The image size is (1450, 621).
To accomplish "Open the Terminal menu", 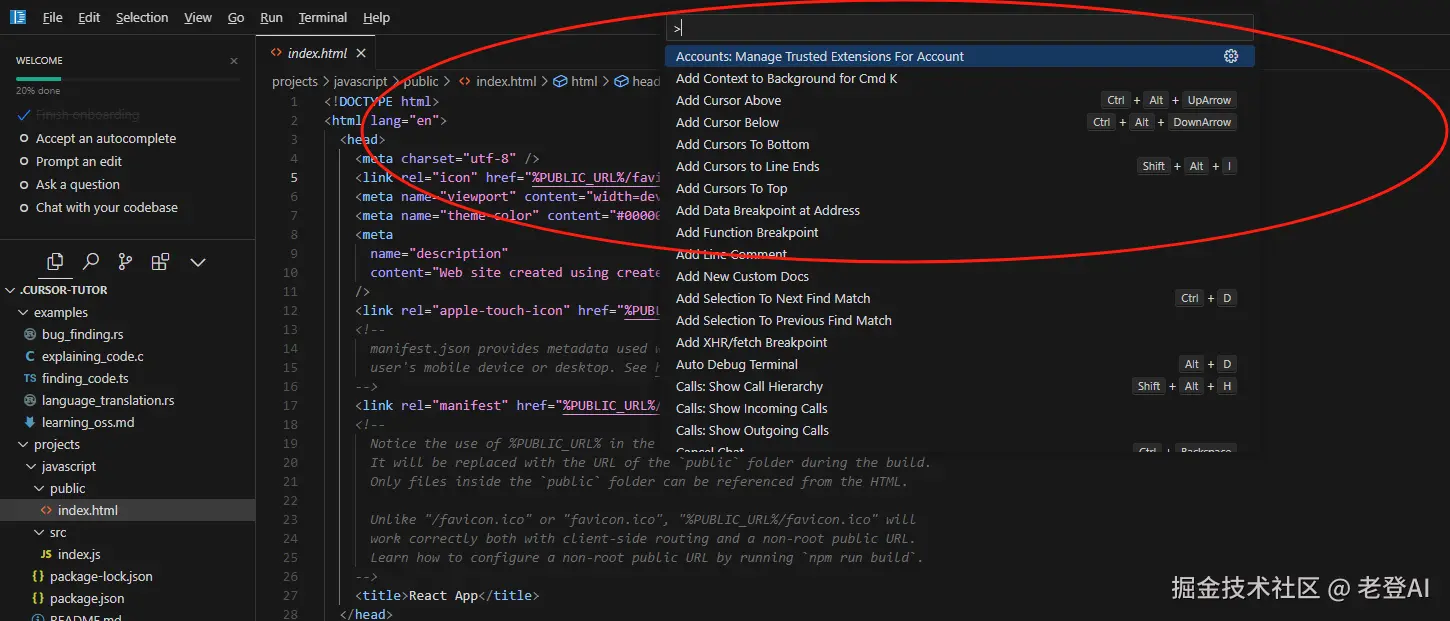I will pos(323,17).
